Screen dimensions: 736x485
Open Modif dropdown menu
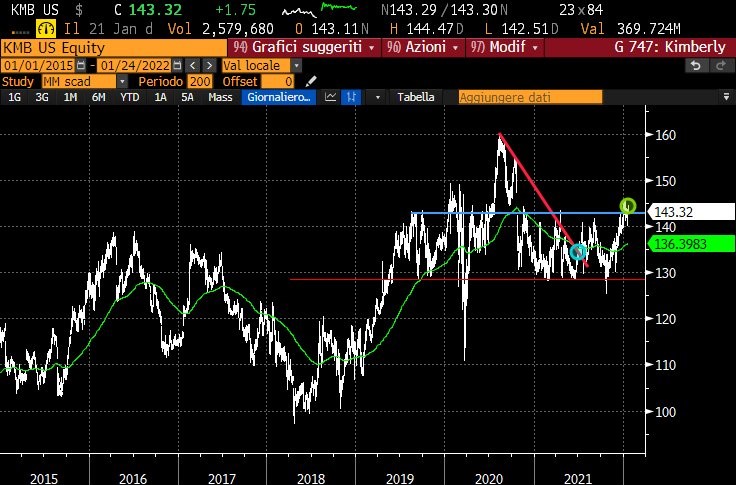click(505, 47)
